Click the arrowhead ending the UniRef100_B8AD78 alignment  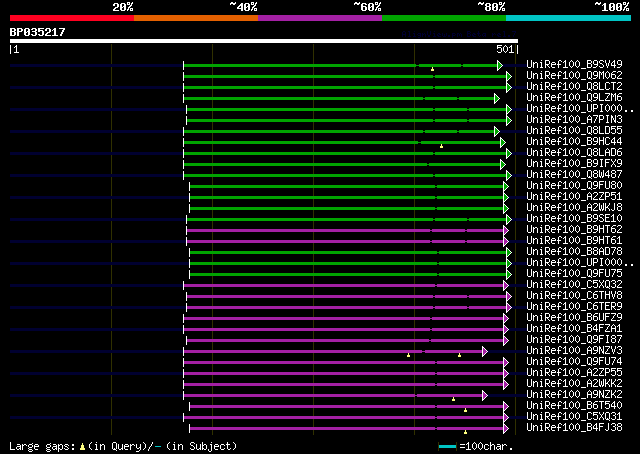tap(509, 252)
